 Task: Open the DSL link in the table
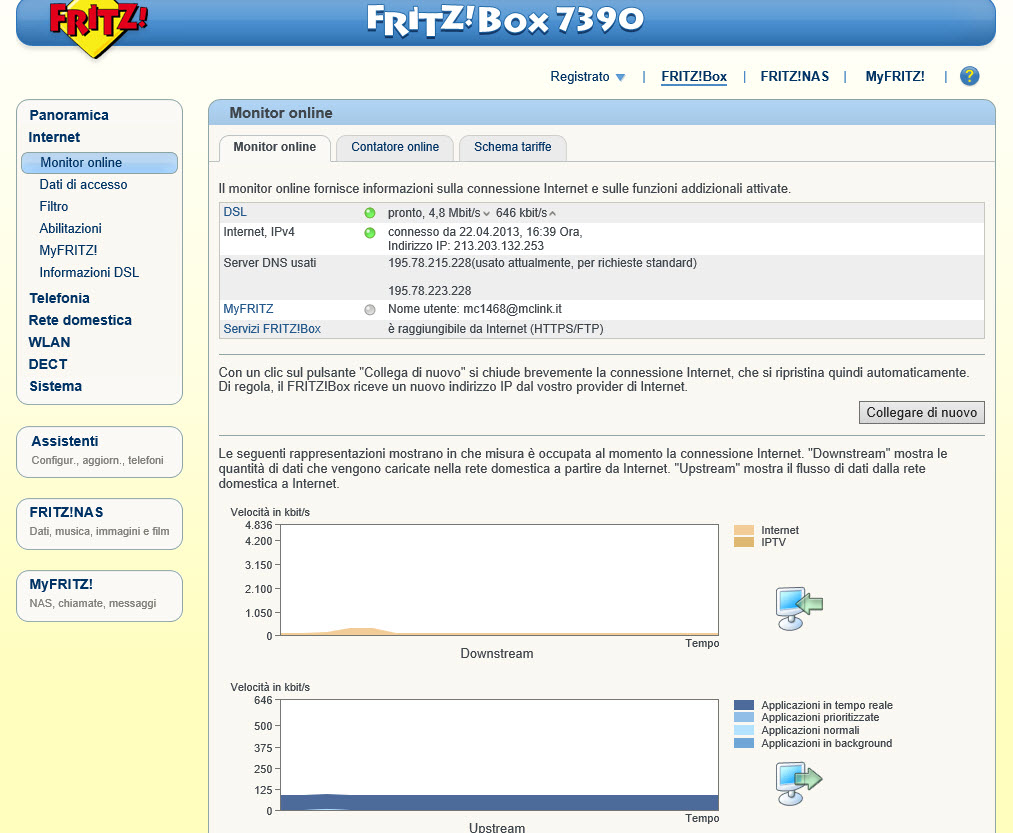(235, 212)
